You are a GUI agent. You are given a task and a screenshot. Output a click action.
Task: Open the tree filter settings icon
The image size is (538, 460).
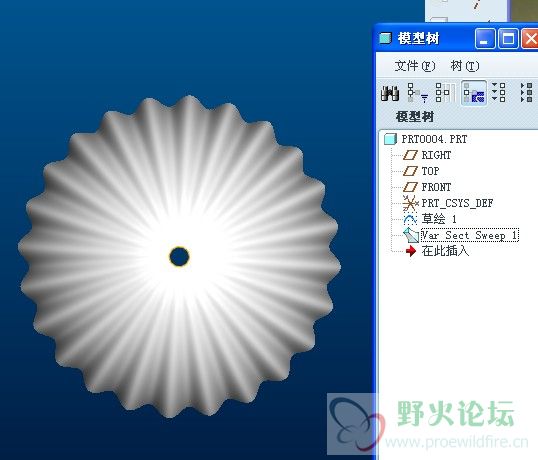point(418,93)
